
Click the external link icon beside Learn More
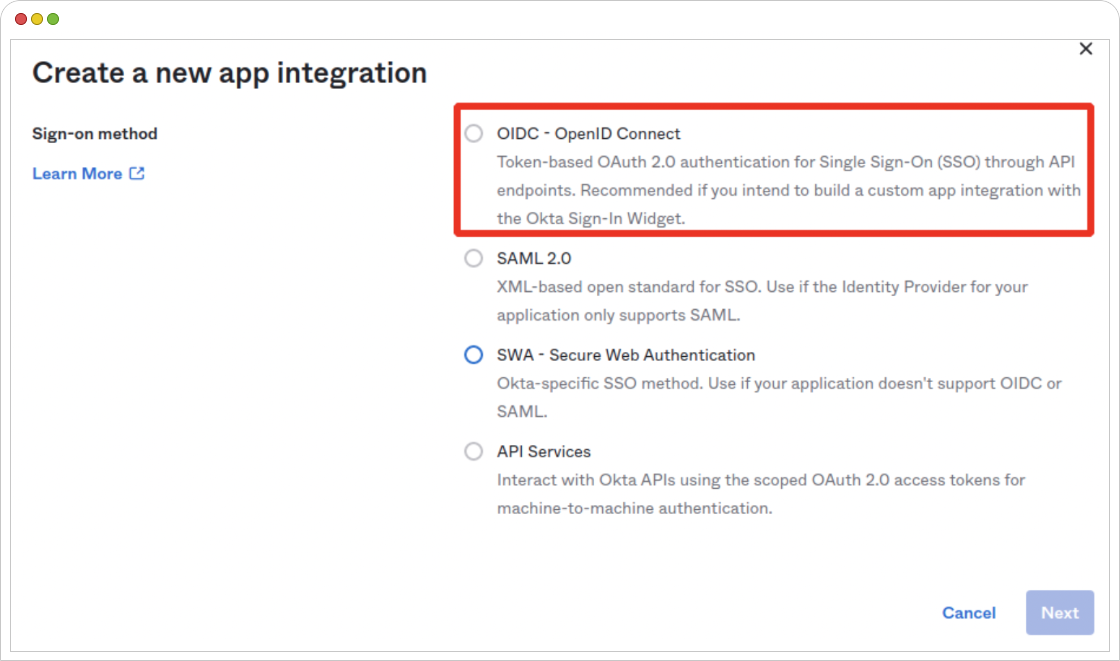click(x=136, y=174)
